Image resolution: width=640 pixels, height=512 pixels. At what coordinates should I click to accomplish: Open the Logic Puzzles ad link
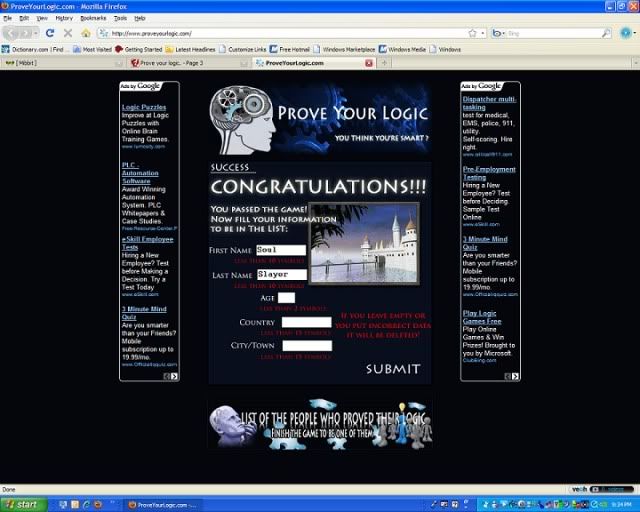point(144,107)
